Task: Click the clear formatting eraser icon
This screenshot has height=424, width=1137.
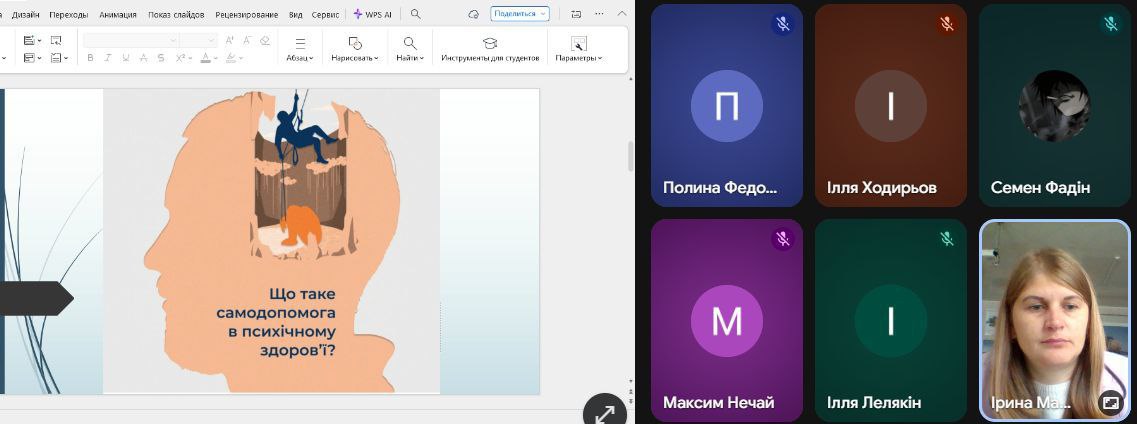Action: click(264, 41)
